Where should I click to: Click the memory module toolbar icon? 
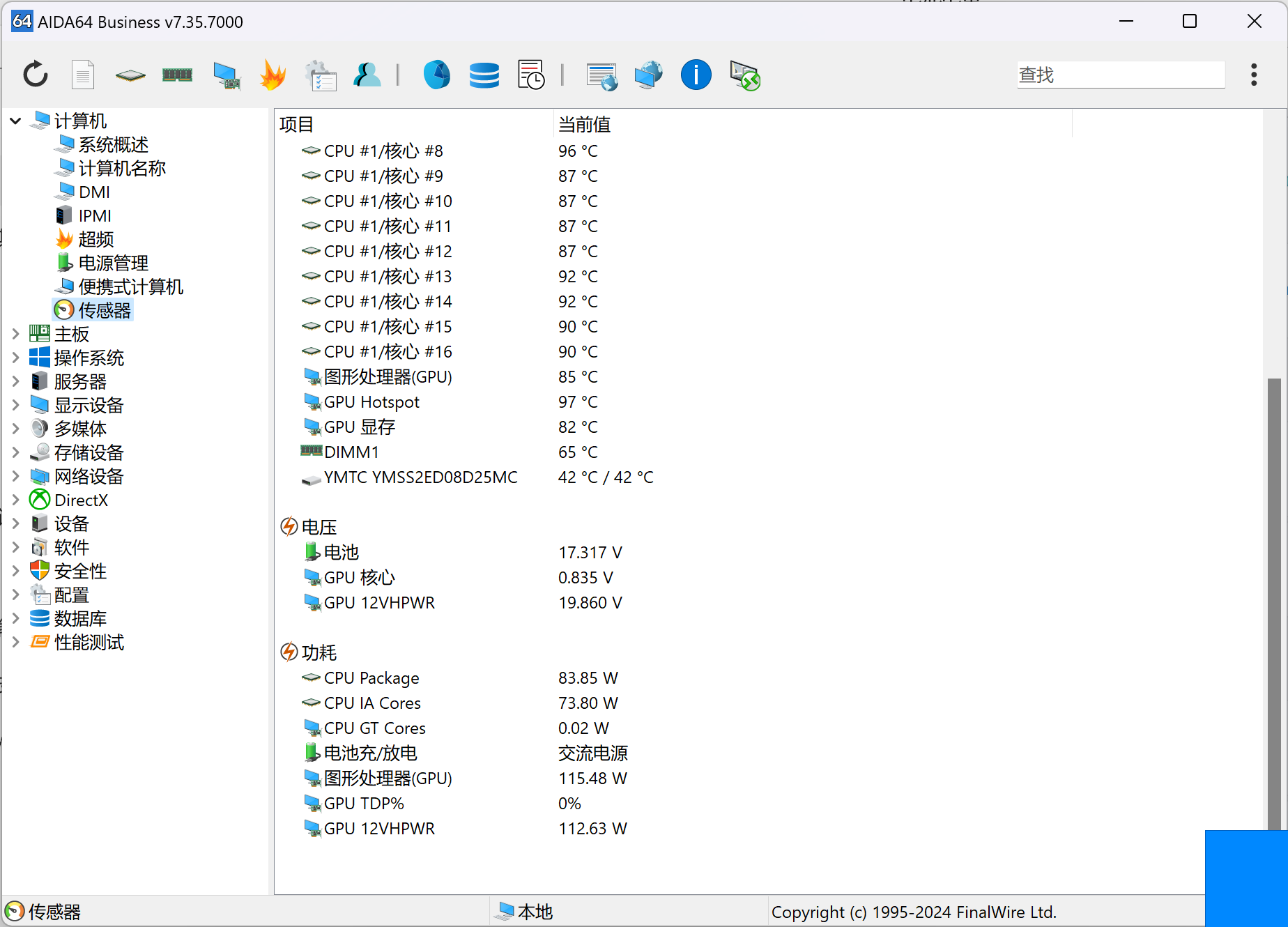(x=177, y=75)
